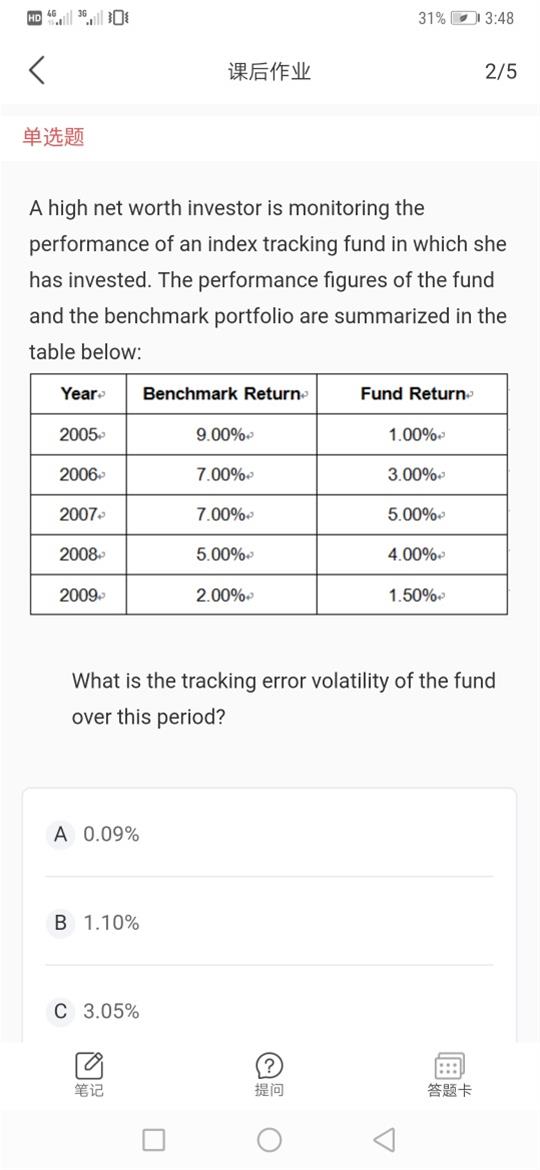
Task: Tap the 2/5 question counter
Action: (x=500, y=72)
